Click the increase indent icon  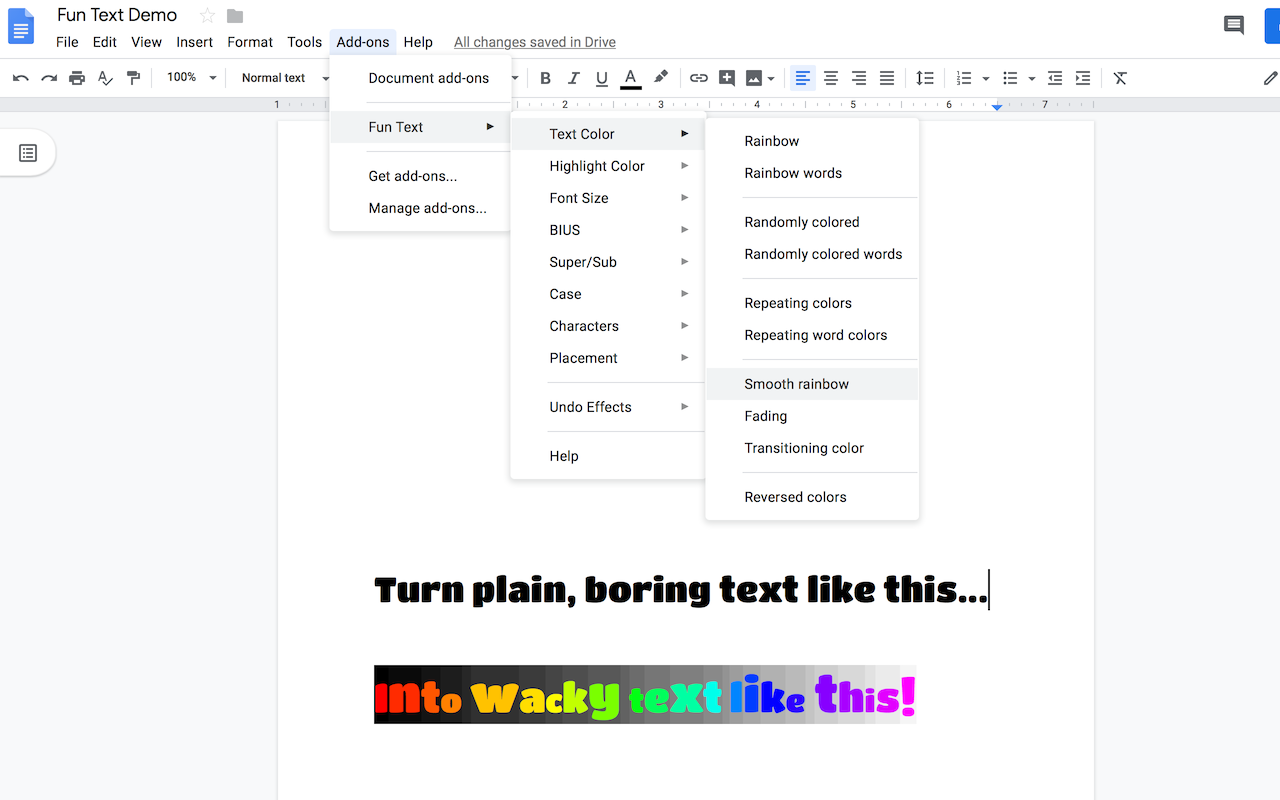tap(1082, 78)
